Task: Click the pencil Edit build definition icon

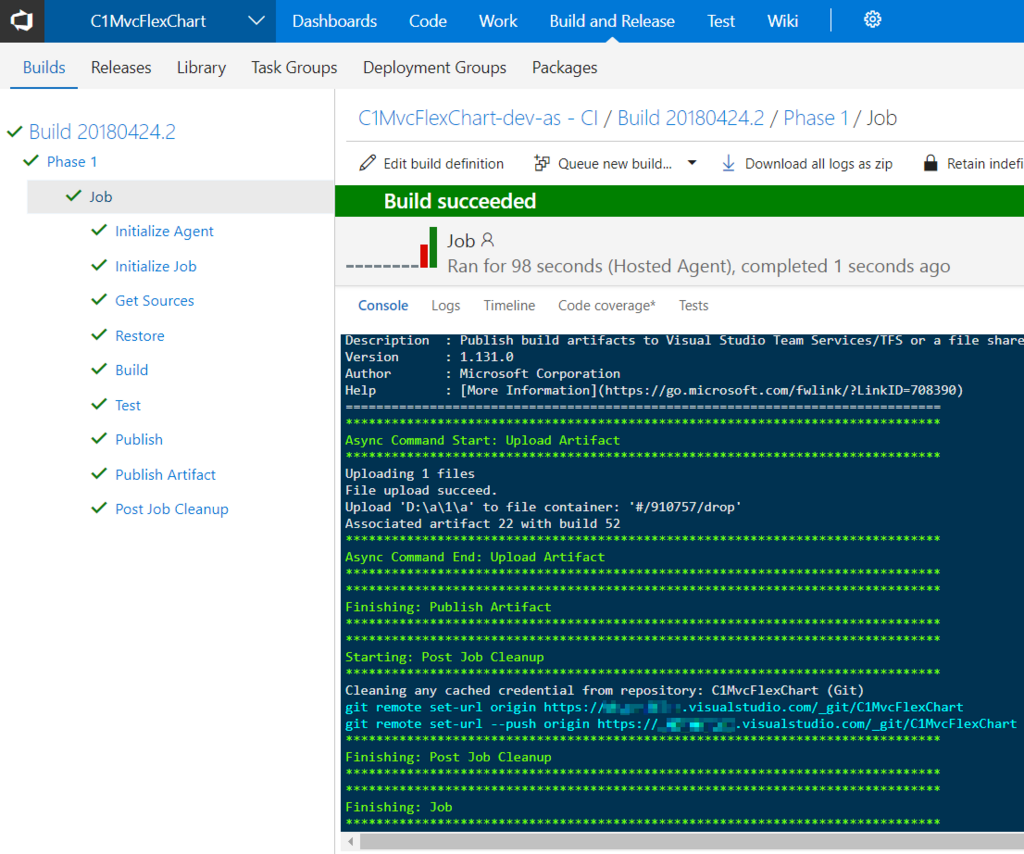Action: [368, 163]
